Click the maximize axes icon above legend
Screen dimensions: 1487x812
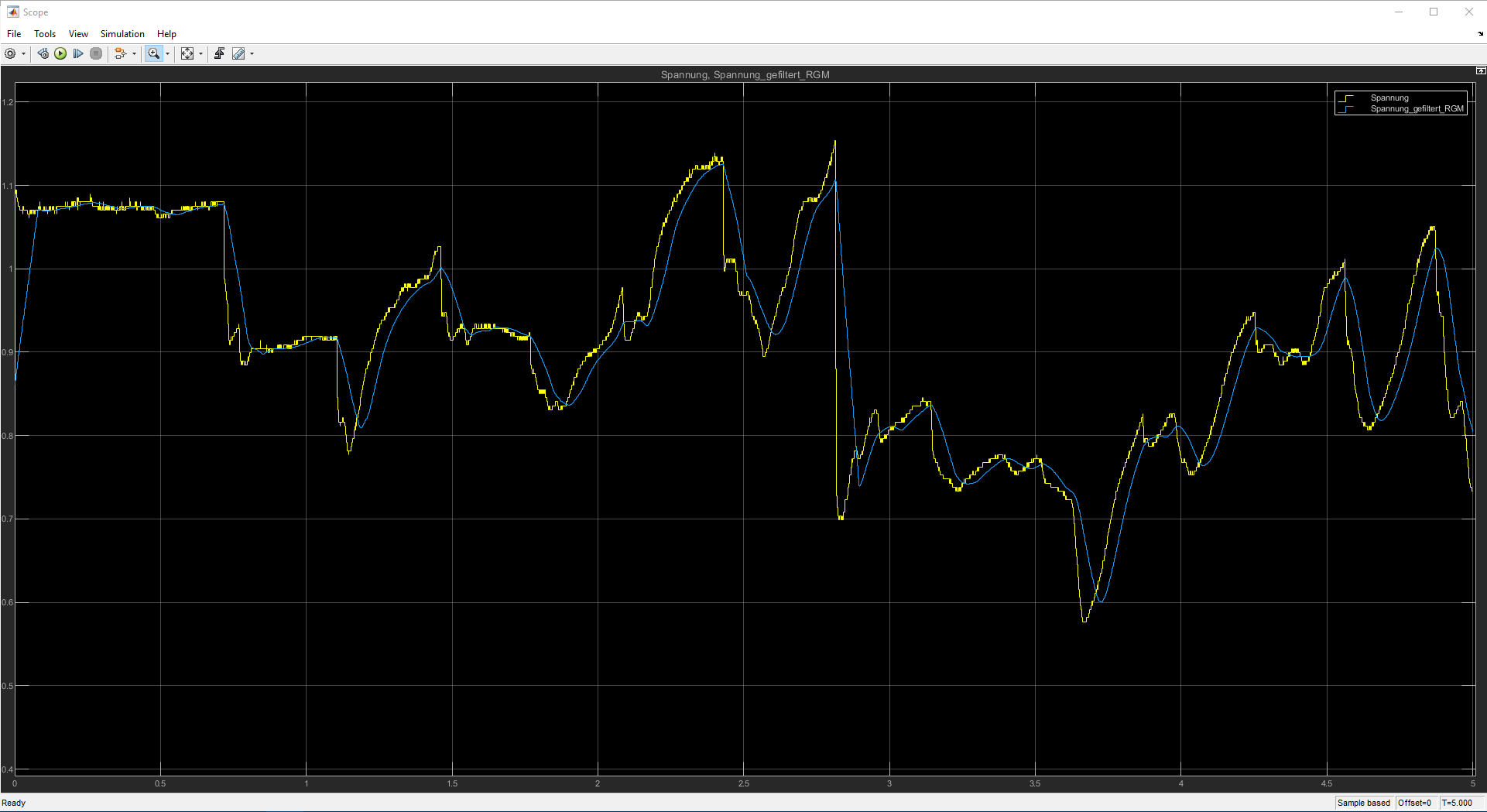pos(1480,70)
